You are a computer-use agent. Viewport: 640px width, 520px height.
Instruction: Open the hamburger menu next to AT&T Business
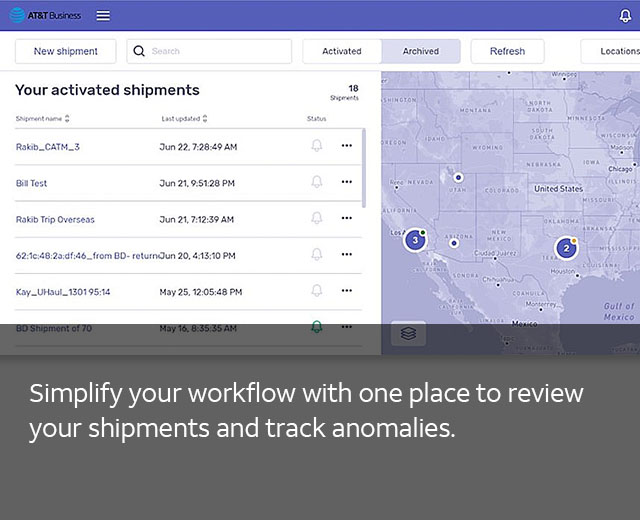(103, 16)
